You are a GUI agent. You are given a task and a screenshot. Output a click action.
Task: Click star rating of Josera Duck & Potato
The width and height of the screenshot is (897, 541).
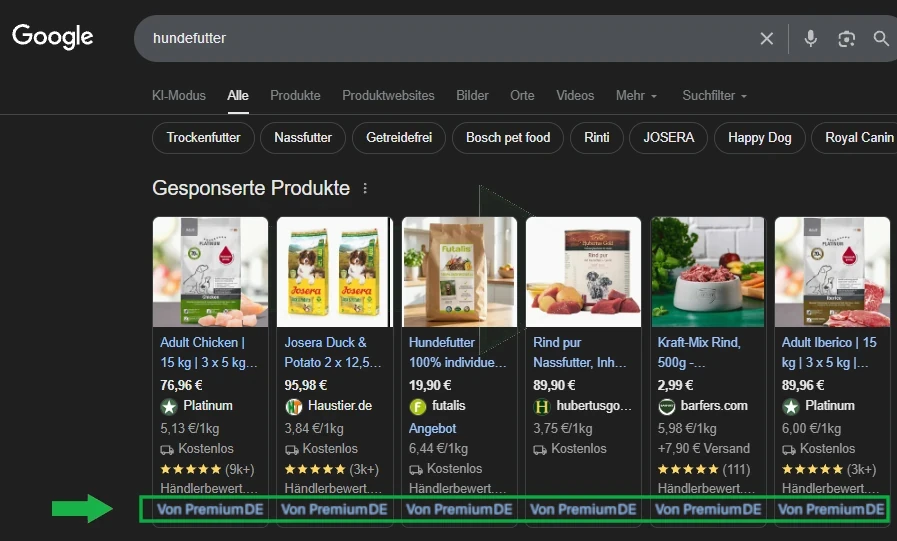[x=315, y=470]
